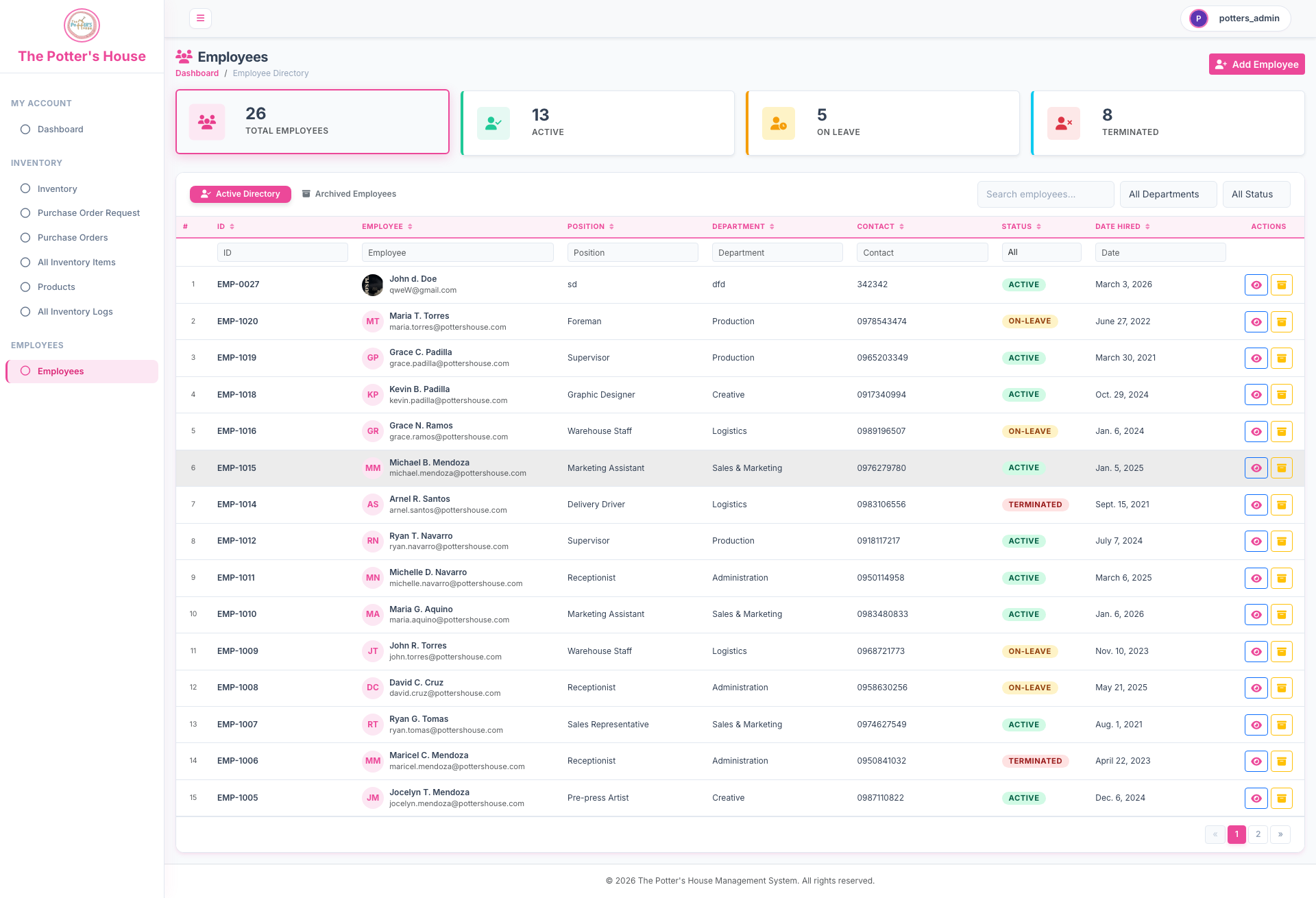The height and width of the screenshot is (898, 1316).
Task: Click potters_admin profile avatar
Action: pos(1198,19)
